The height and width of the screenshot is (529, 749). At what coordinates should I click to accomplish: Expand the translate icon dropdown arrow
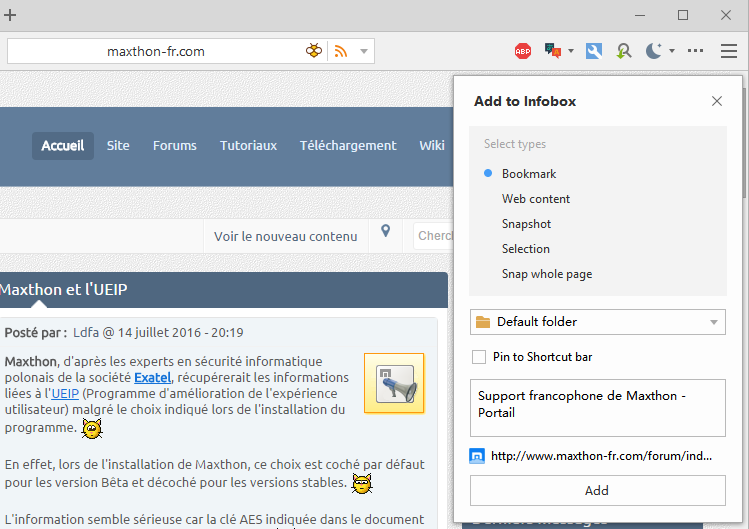pos(571,51)
